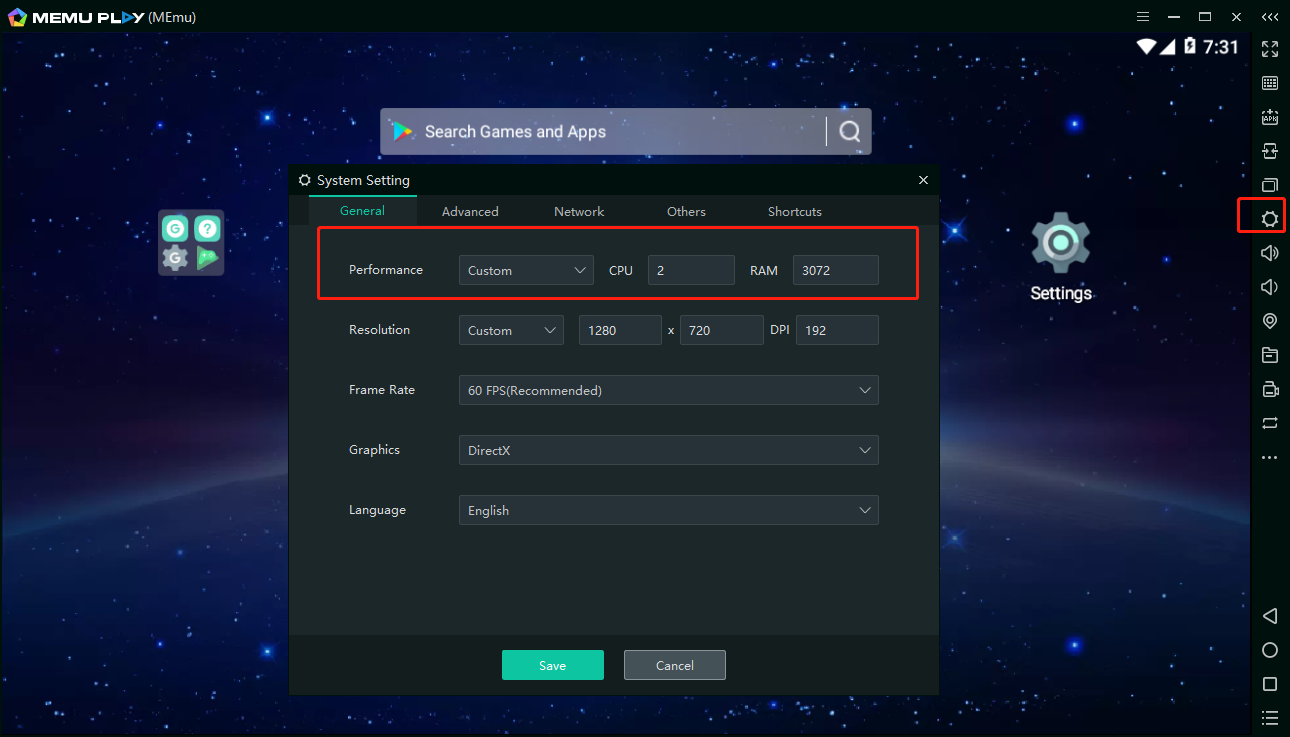Switch to the Network tab
The width and height of the screenshot is (1290, 737).
(579, 211)
